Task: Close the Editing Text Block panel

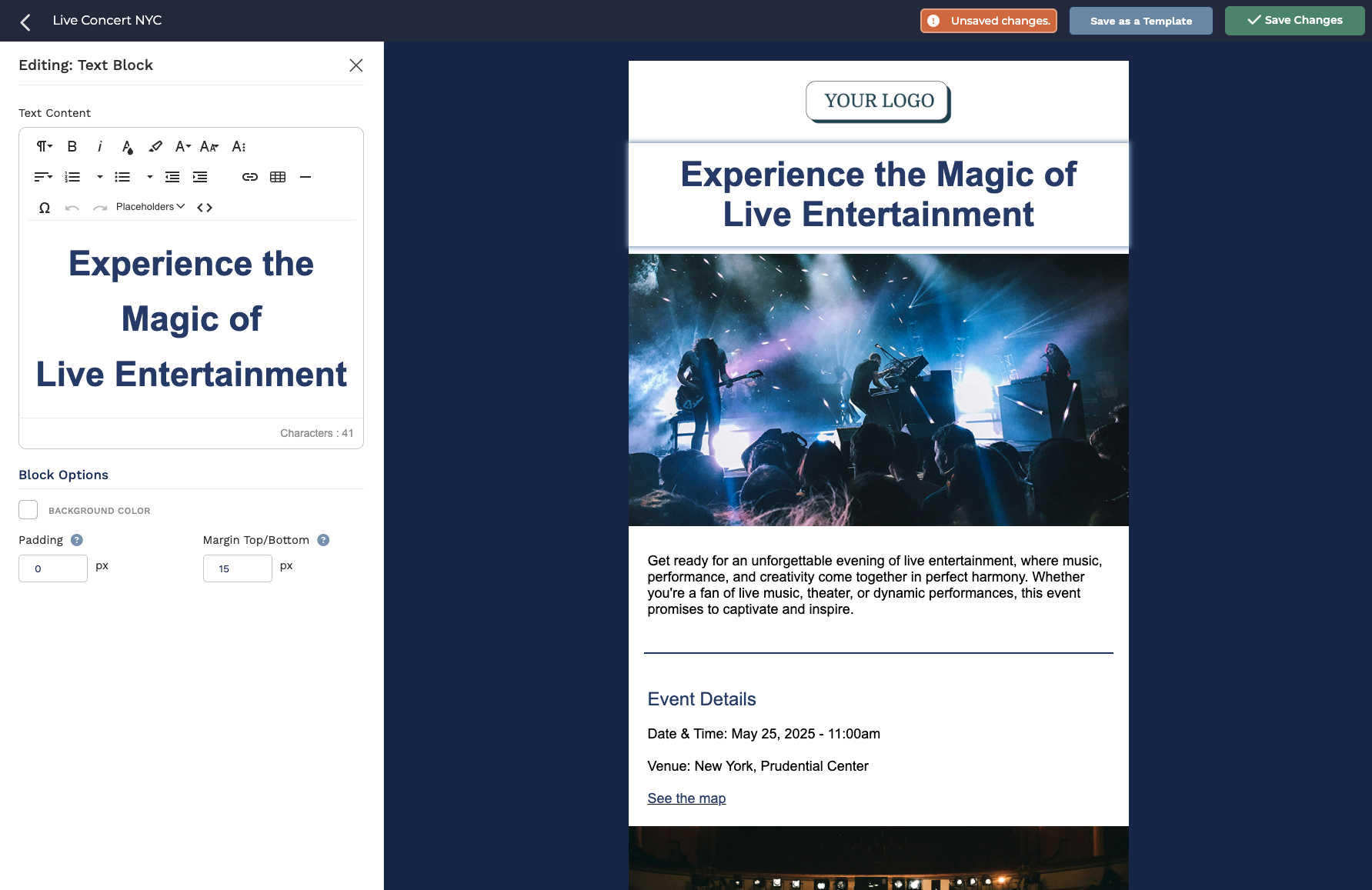Action: (356, 65)
